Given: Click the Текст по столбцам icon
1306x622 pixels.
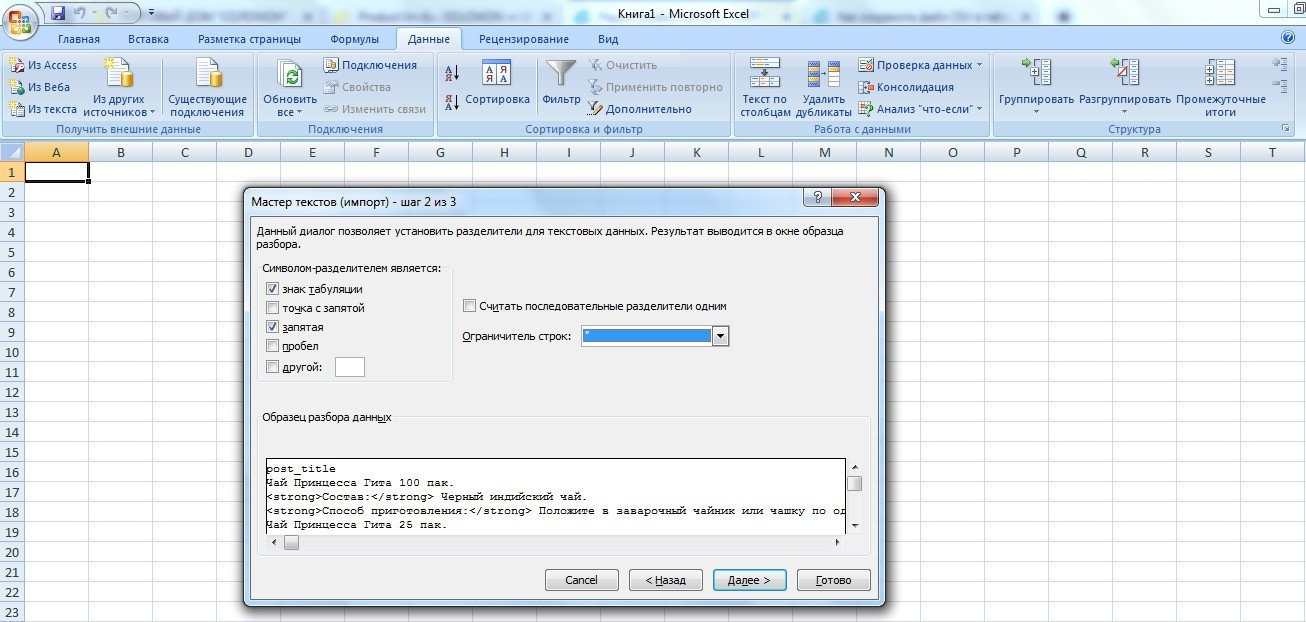Looking at the screenshot, I should 765,75.
